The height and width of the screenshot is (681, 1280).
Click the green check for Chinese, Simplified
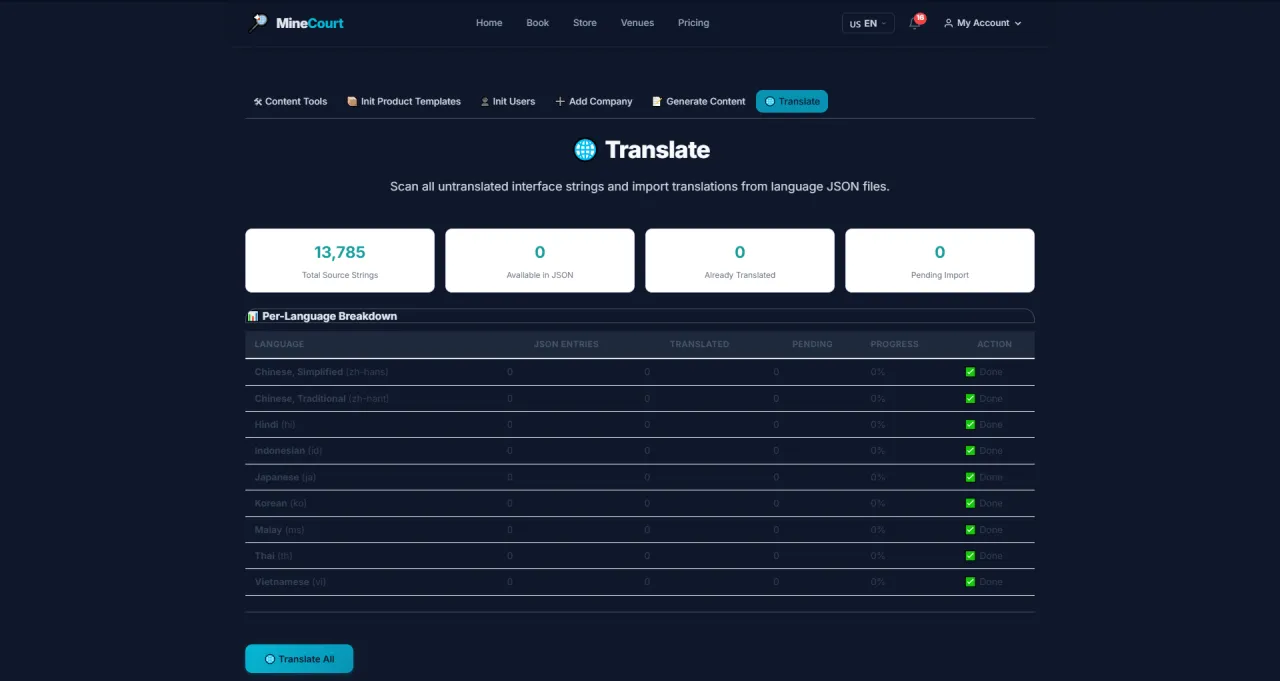[970, 372]
